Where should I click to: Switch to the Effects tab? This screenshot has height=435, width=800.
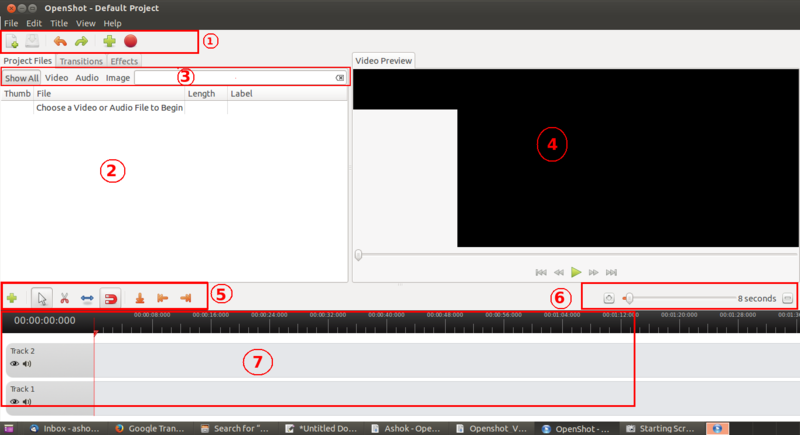(124, 61)
